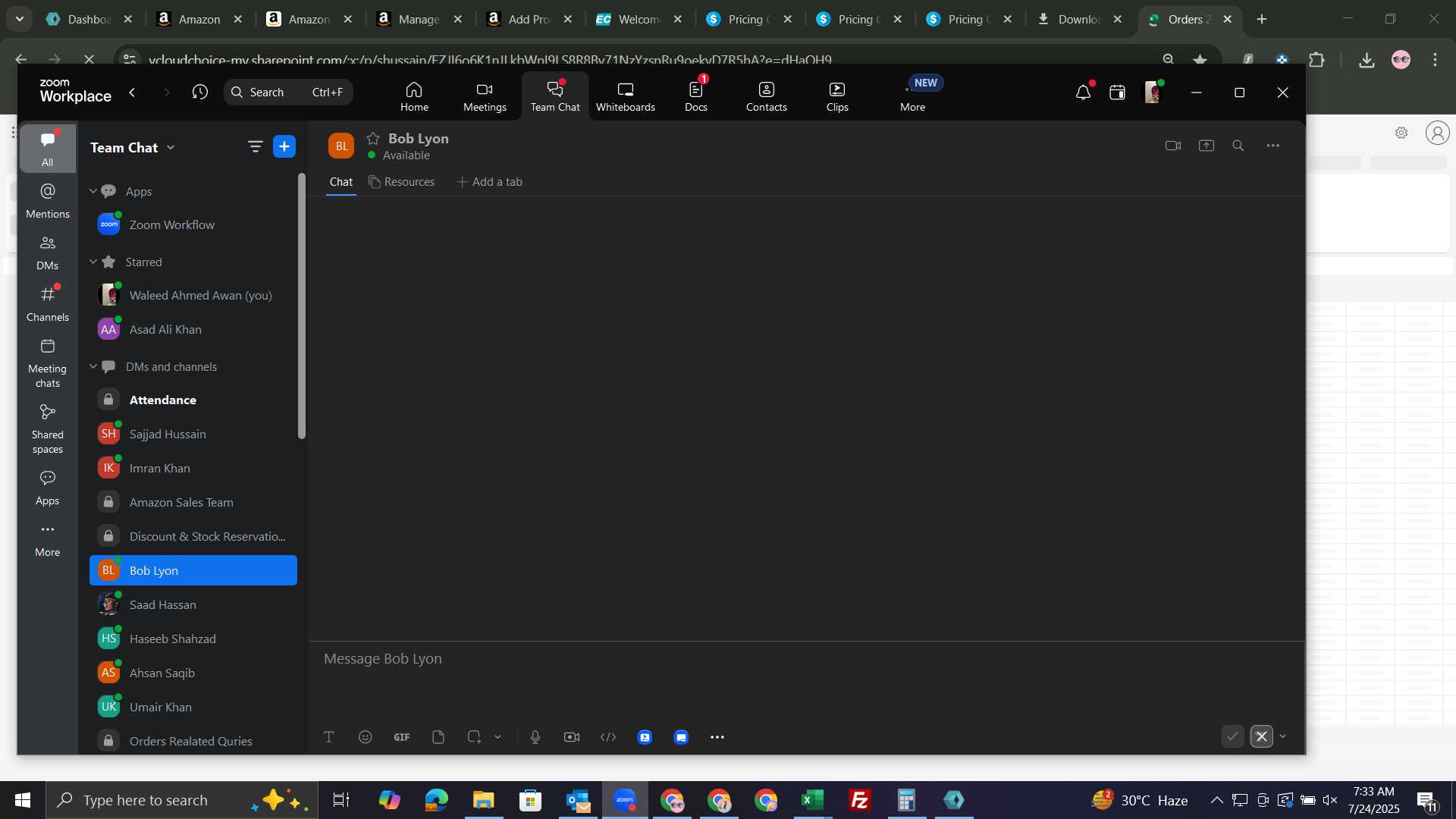Open Excel from the Windows taskbar
Screen dimensions: 1456x819
coord(813,800)
